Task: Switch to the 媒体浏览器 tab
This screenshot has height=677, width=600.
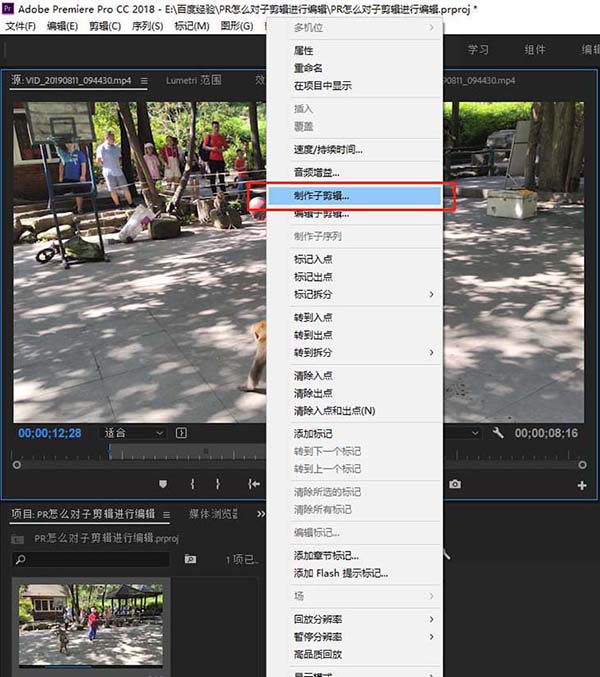Action: pyautogui.click(x=213, y=514)
